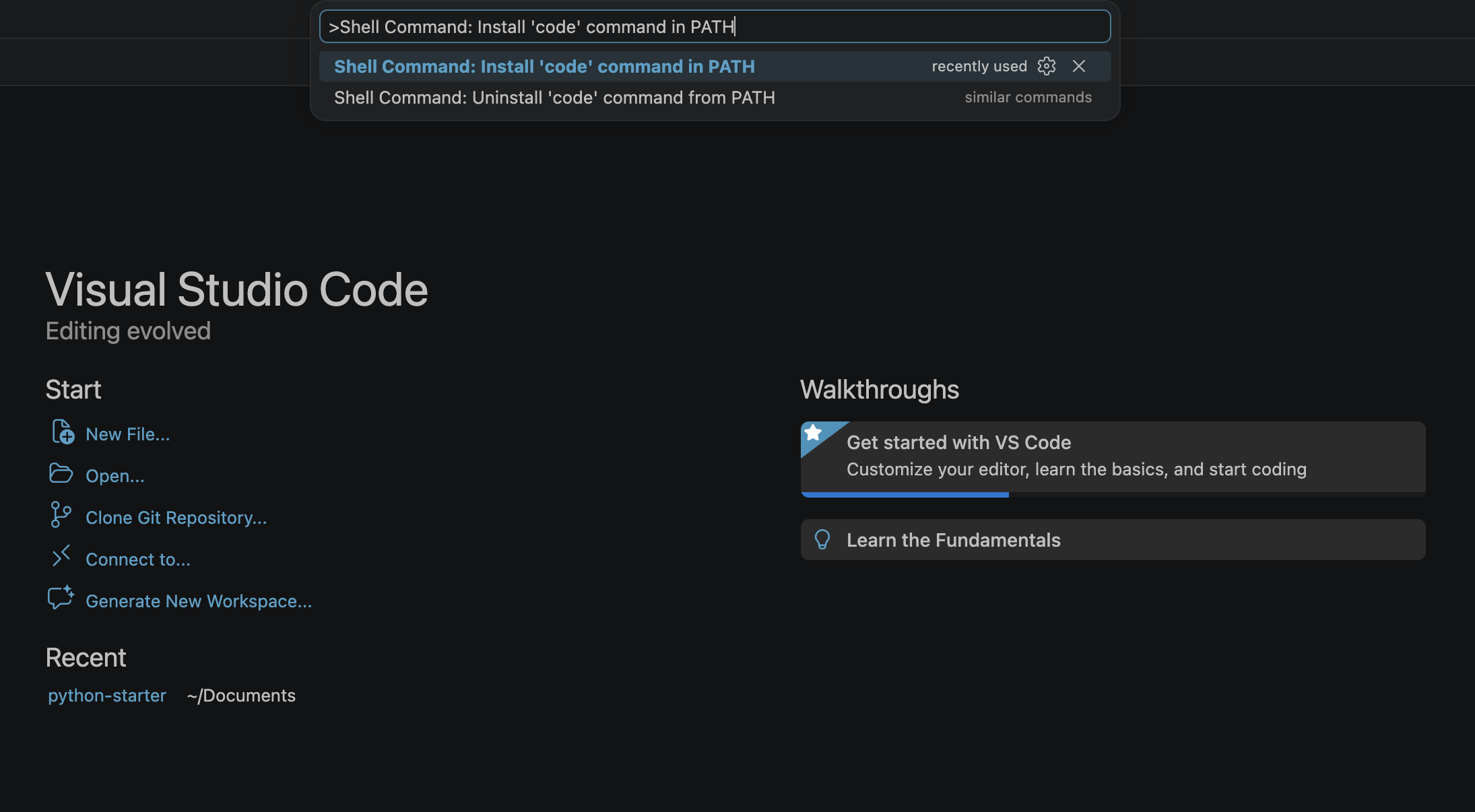Image resolution: width=1475 pixels, height=812 pixels.
Task: Click the 'Editing evolved' subtitle
Action: coord(128,331)
